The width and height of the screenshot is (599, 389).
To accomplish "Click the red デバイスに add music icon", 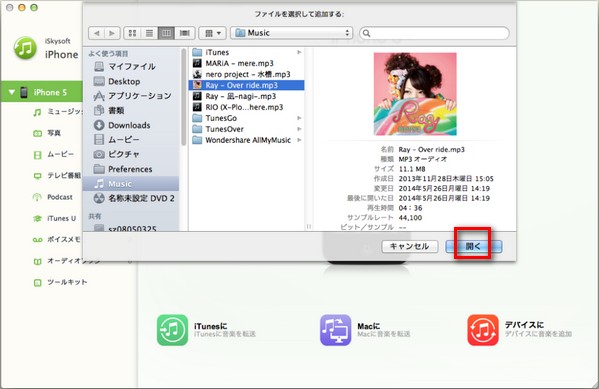I will tap(483, 330).
